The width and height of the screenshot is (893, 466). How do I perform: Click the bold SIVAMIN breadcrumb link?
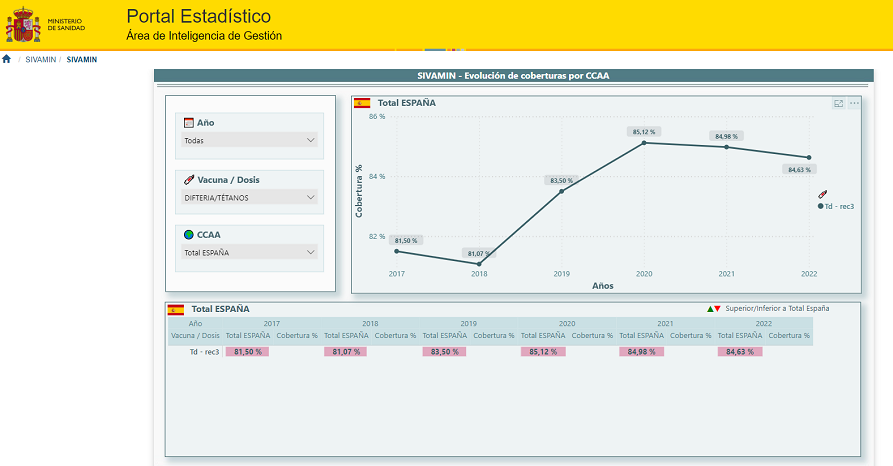pyautogui.click(x=82, y=60)
